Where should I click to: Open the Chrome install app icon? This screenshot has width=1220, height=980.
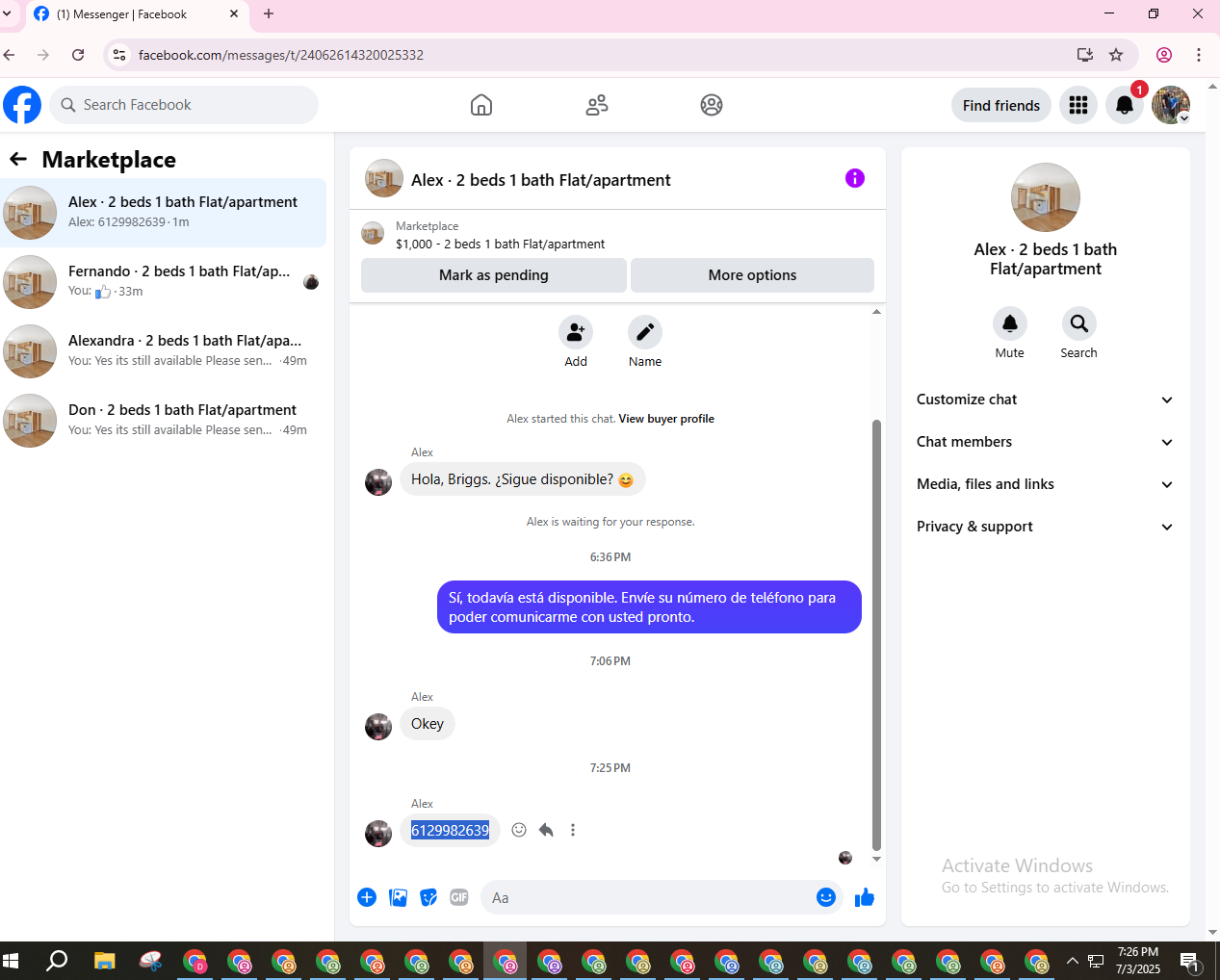(x=1085, y=55)
